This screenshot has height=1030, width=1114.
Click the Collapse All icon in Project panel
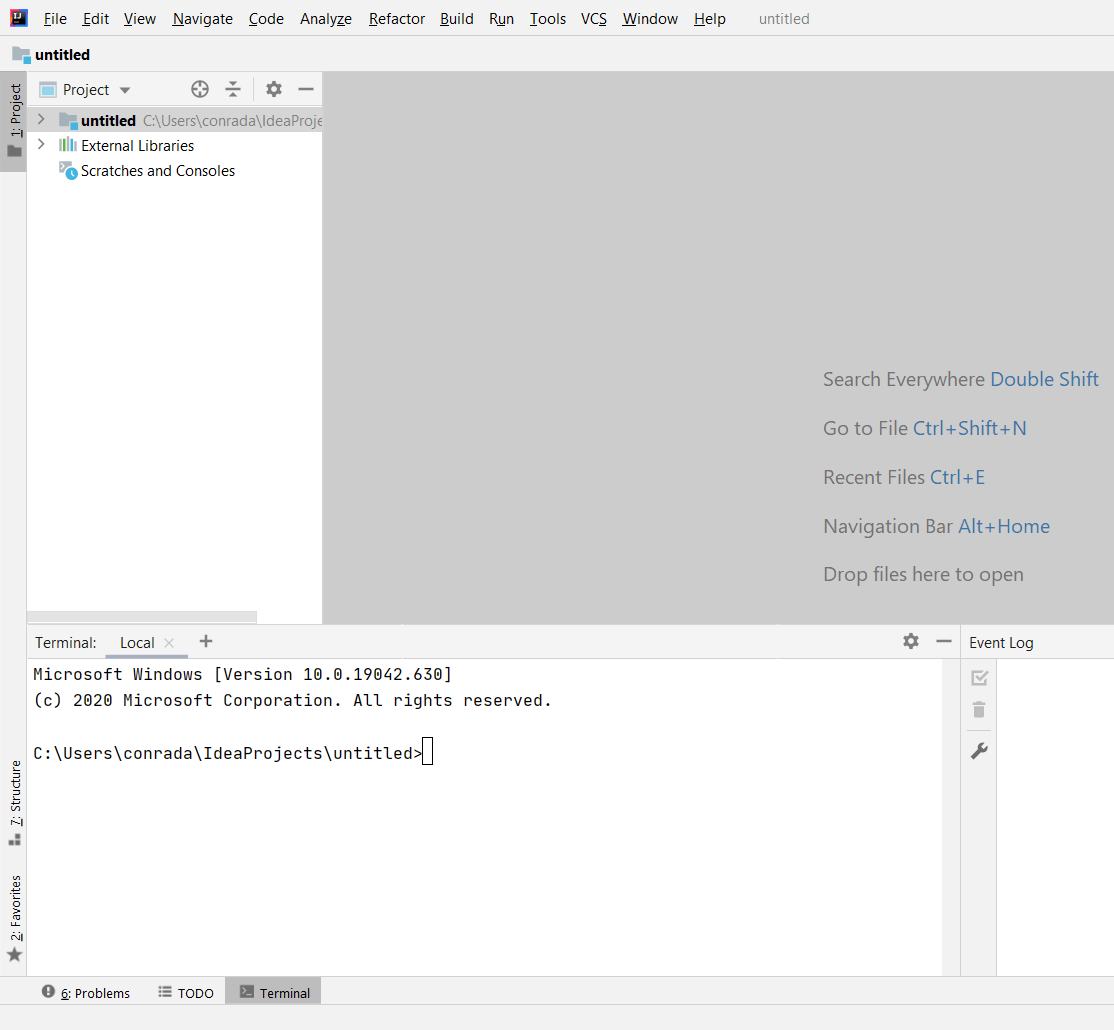coord(233,89)
